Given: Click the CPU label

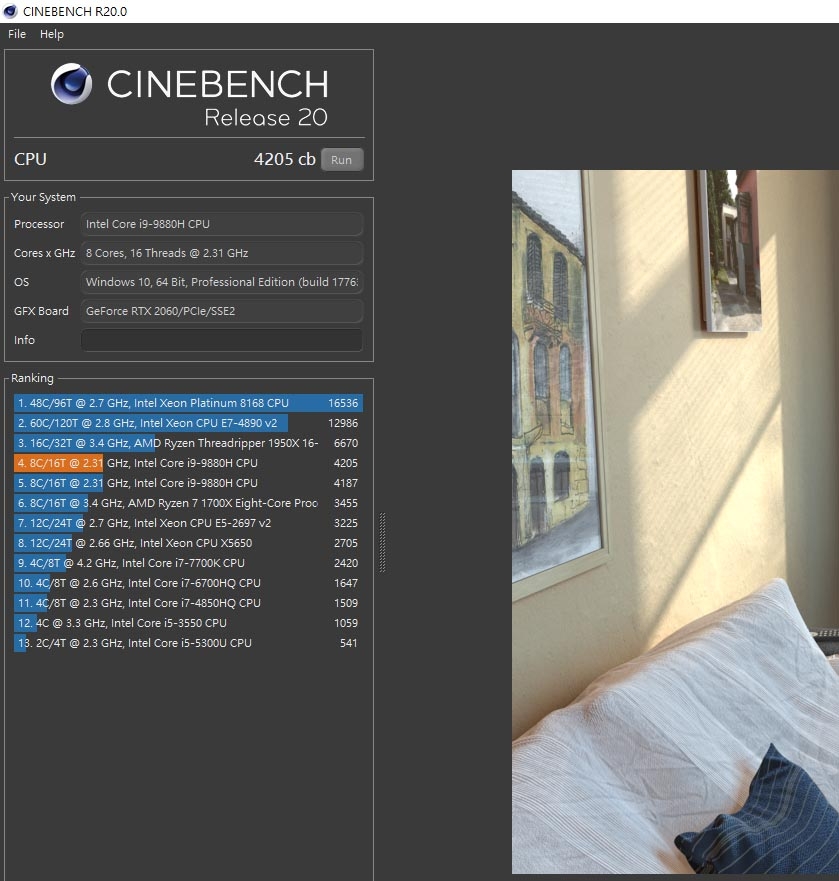Looking at the screenshot, I should pos(30,160).
